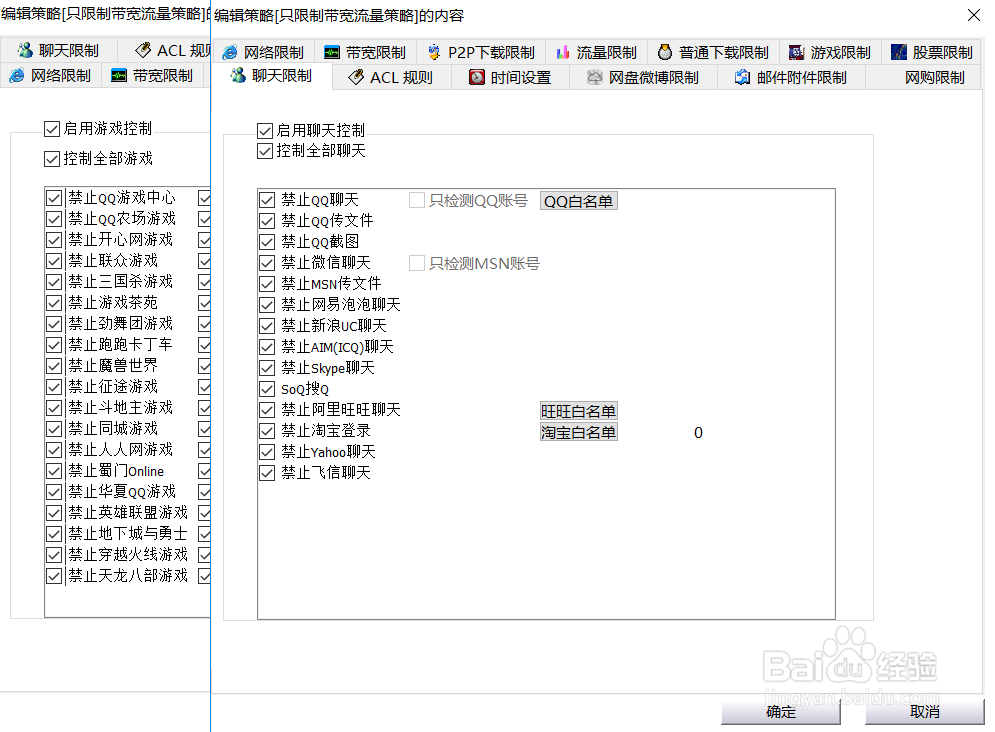Click the 股票限制 tab icon

[899, 52]
